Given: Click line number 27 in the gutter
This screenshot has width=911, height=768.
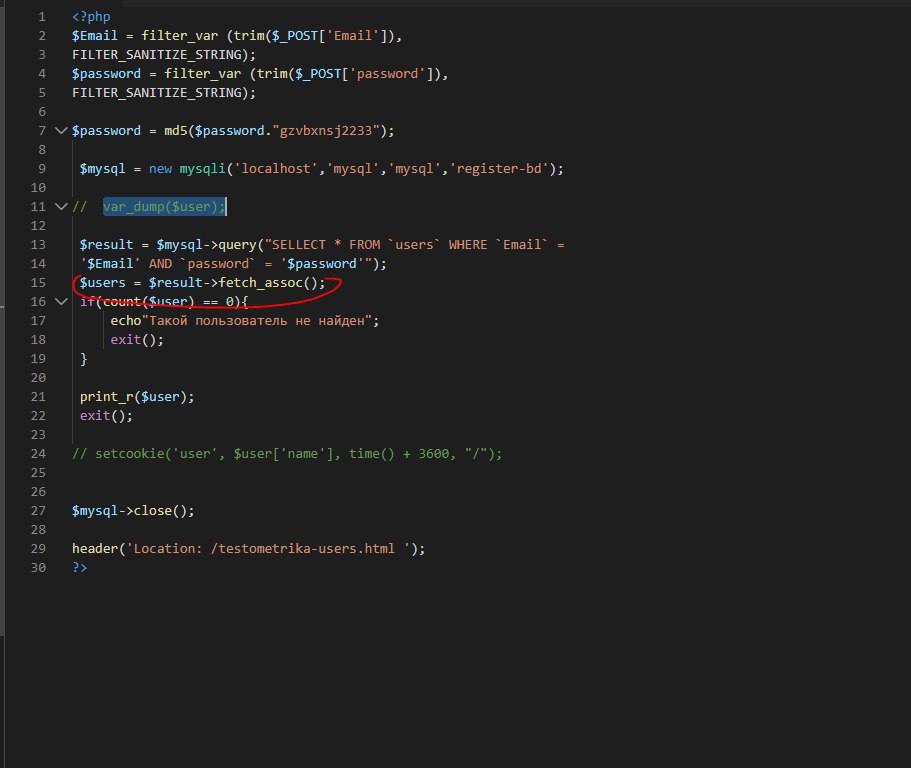Looking at the screenshot, I should (x=38, y=511).
